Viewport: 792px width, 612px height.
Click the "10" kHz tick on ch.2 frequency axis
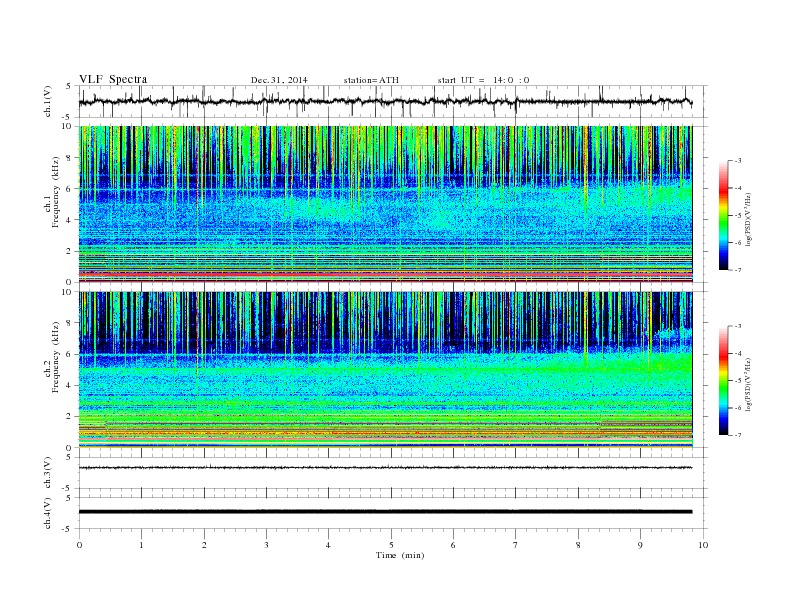point(67,292)
